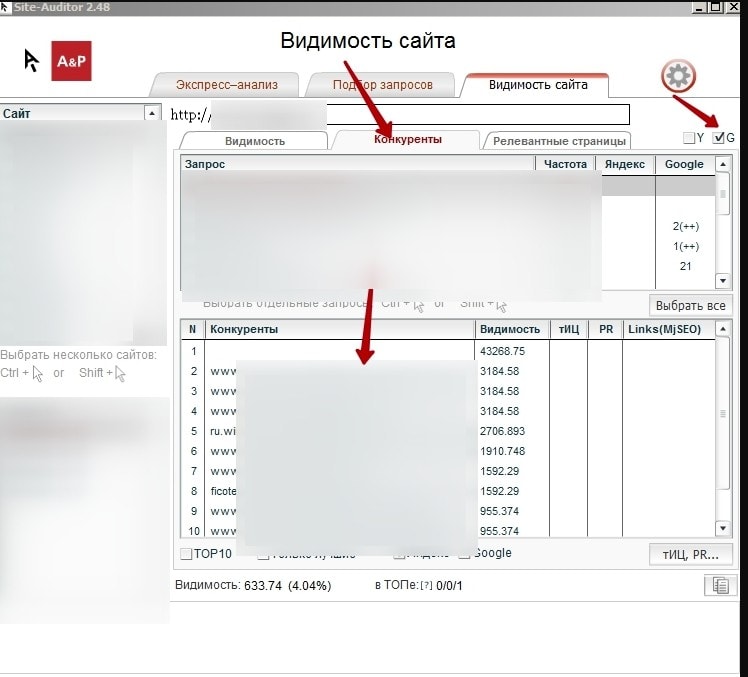Click the N column header
748x677 pixels.
(193, 329)
